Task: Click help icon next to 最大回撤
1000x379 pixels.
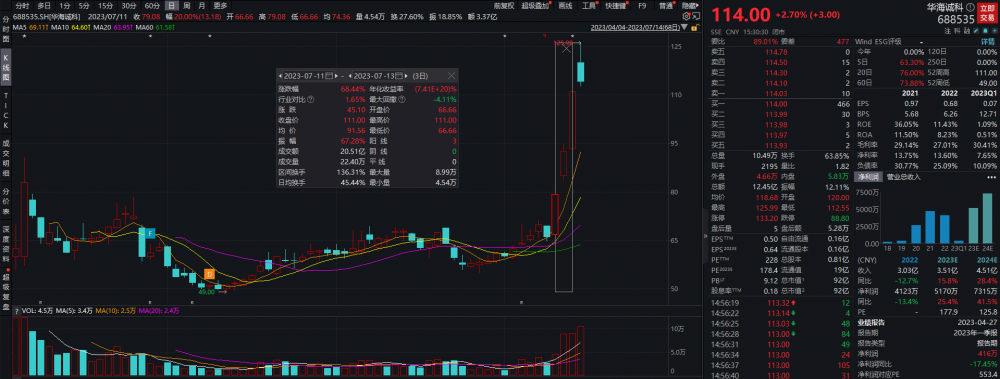Action: (402, 99)
